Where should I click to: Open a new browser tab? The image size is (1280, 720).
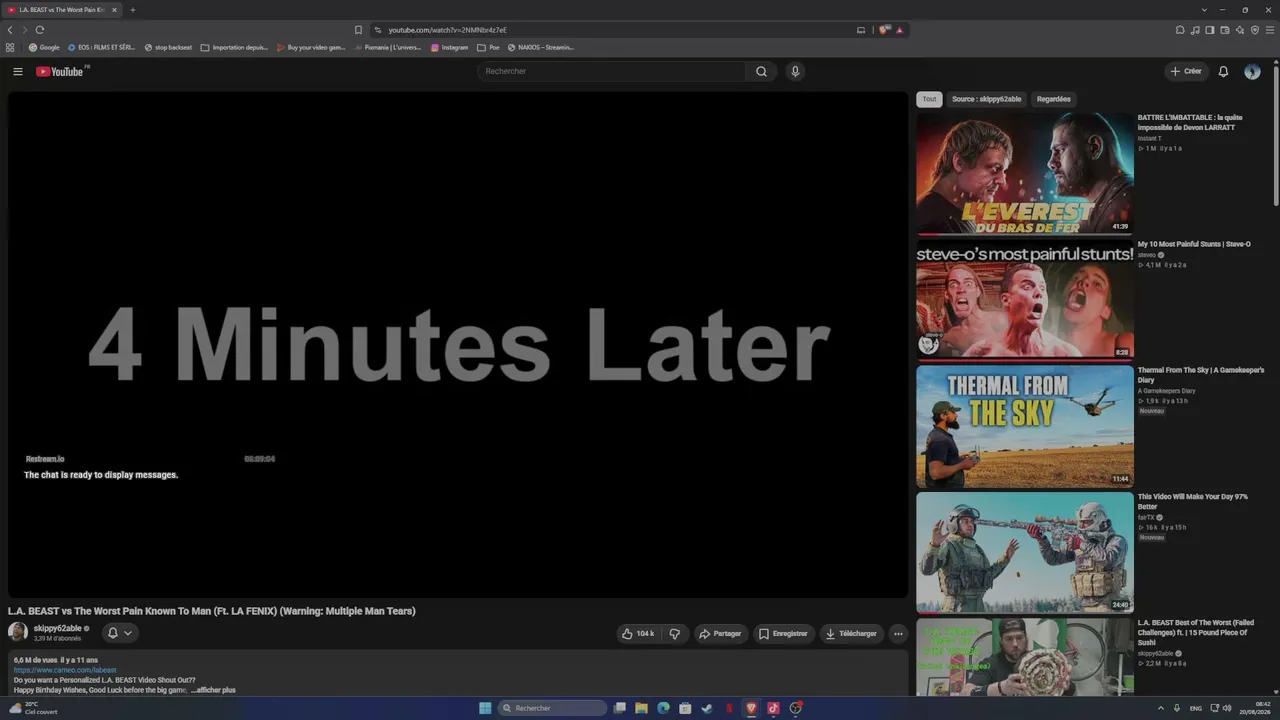click(x=132, y=10)
